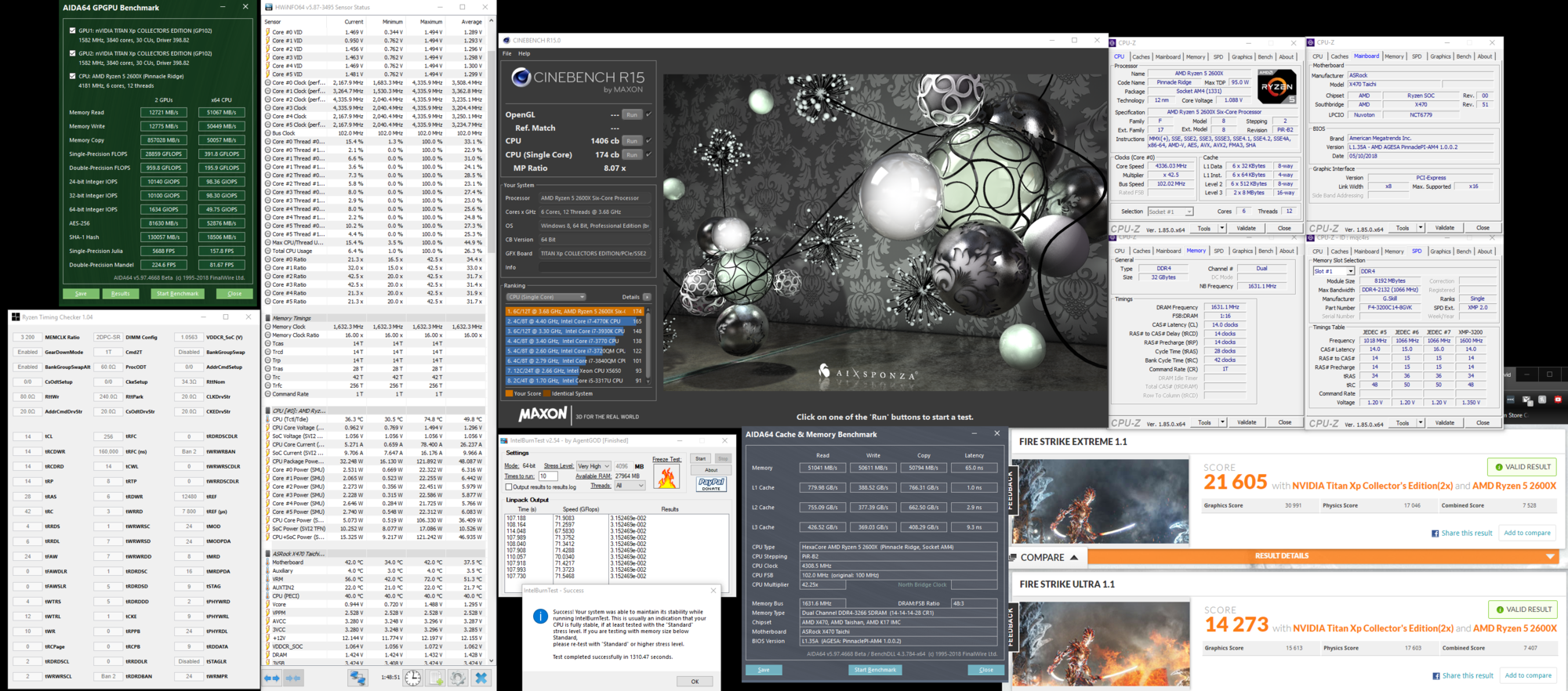Switch to the Caches tab in CPU-Z
The image size is (1568, 691).
pyautogui.click(x=1141, y=56)
